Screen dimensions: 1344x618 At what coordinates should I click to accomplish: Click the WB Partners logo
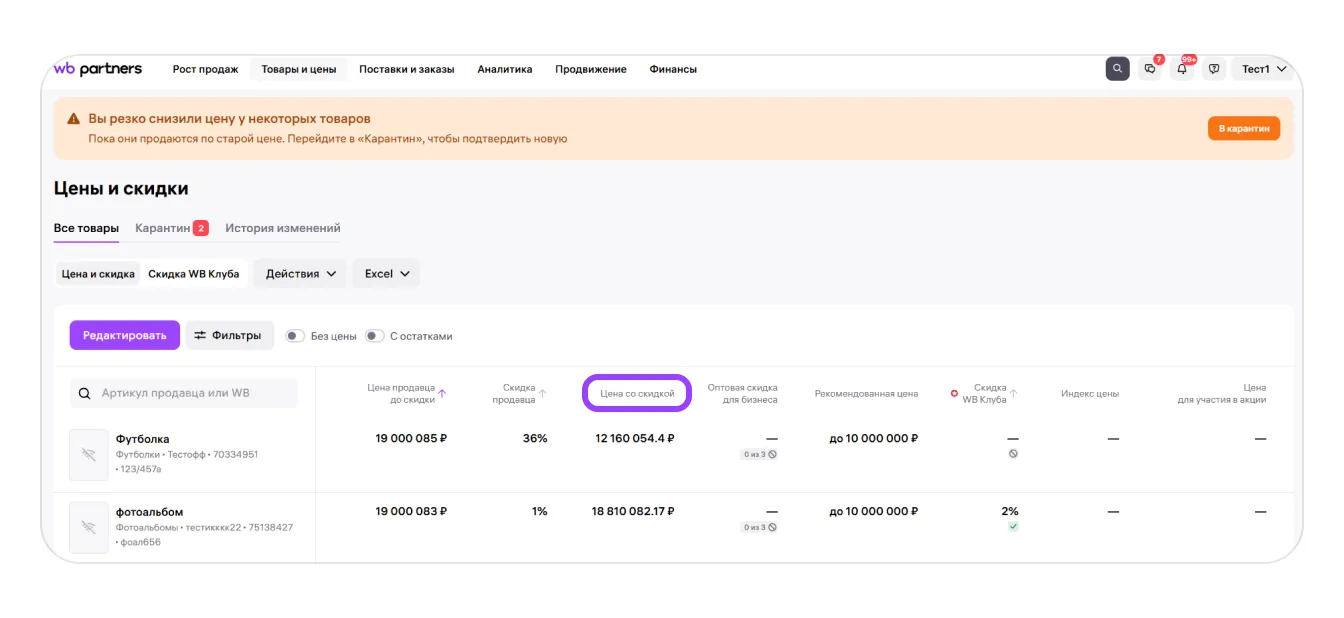pos(98,69)
